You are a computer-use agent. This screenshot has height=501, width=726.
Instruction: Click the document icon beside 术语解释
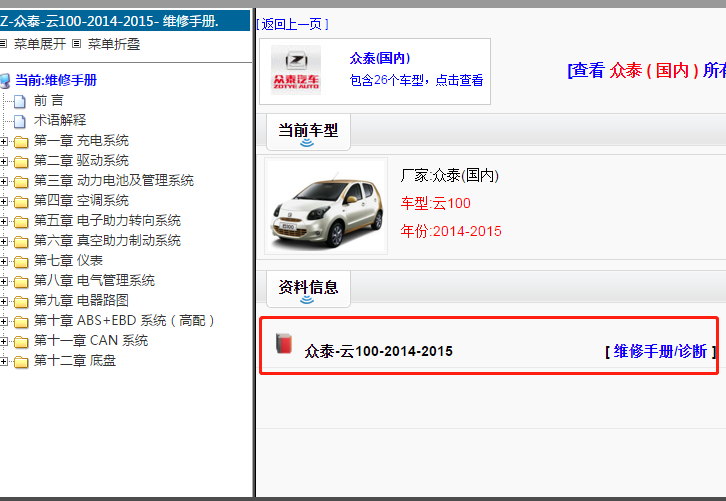pyautogui.click(x=19, y=121)
